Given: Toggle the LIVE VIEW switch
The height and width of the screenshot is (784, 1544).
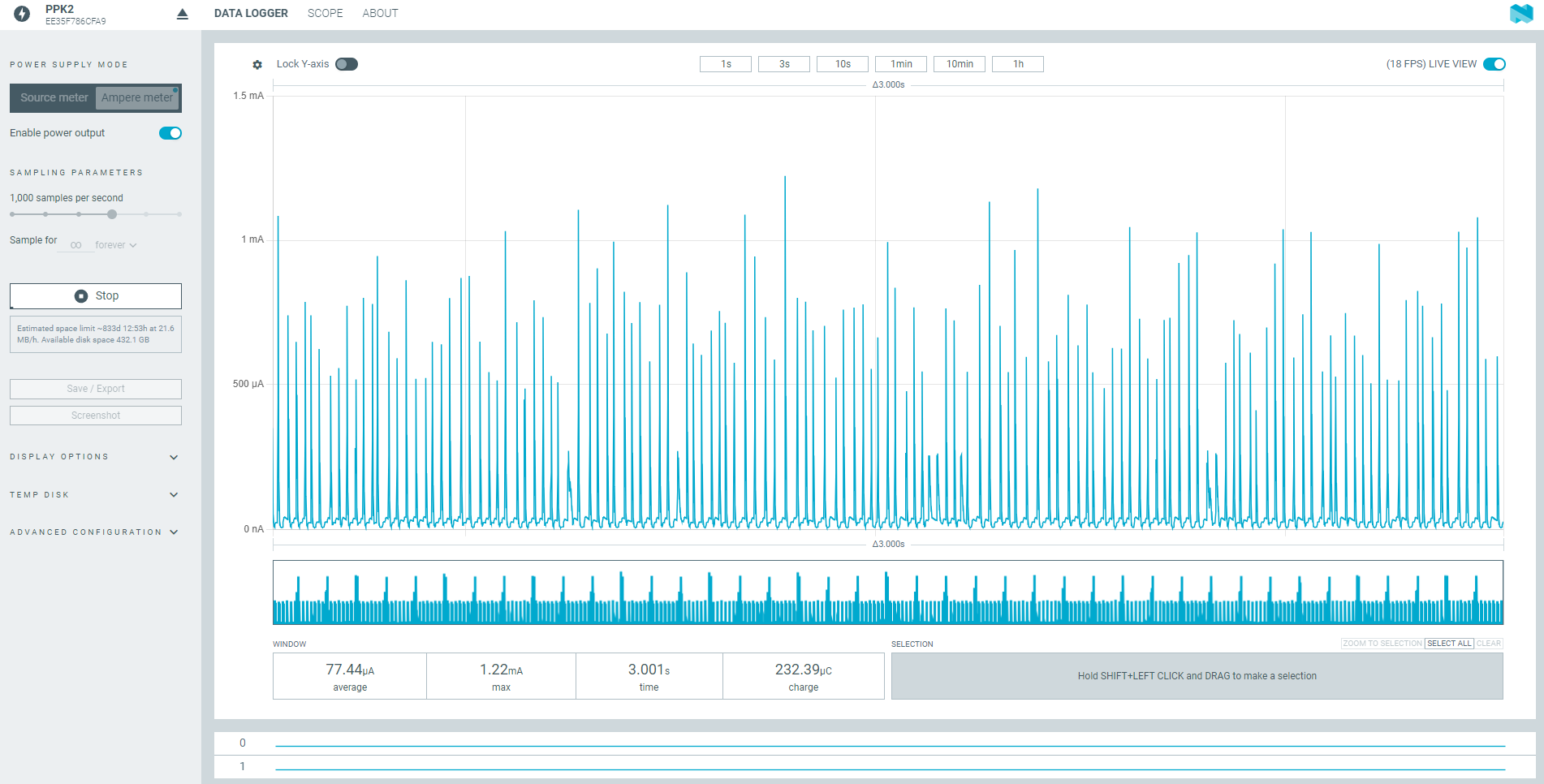Looking at the screenshot, I should point(1494,64).
